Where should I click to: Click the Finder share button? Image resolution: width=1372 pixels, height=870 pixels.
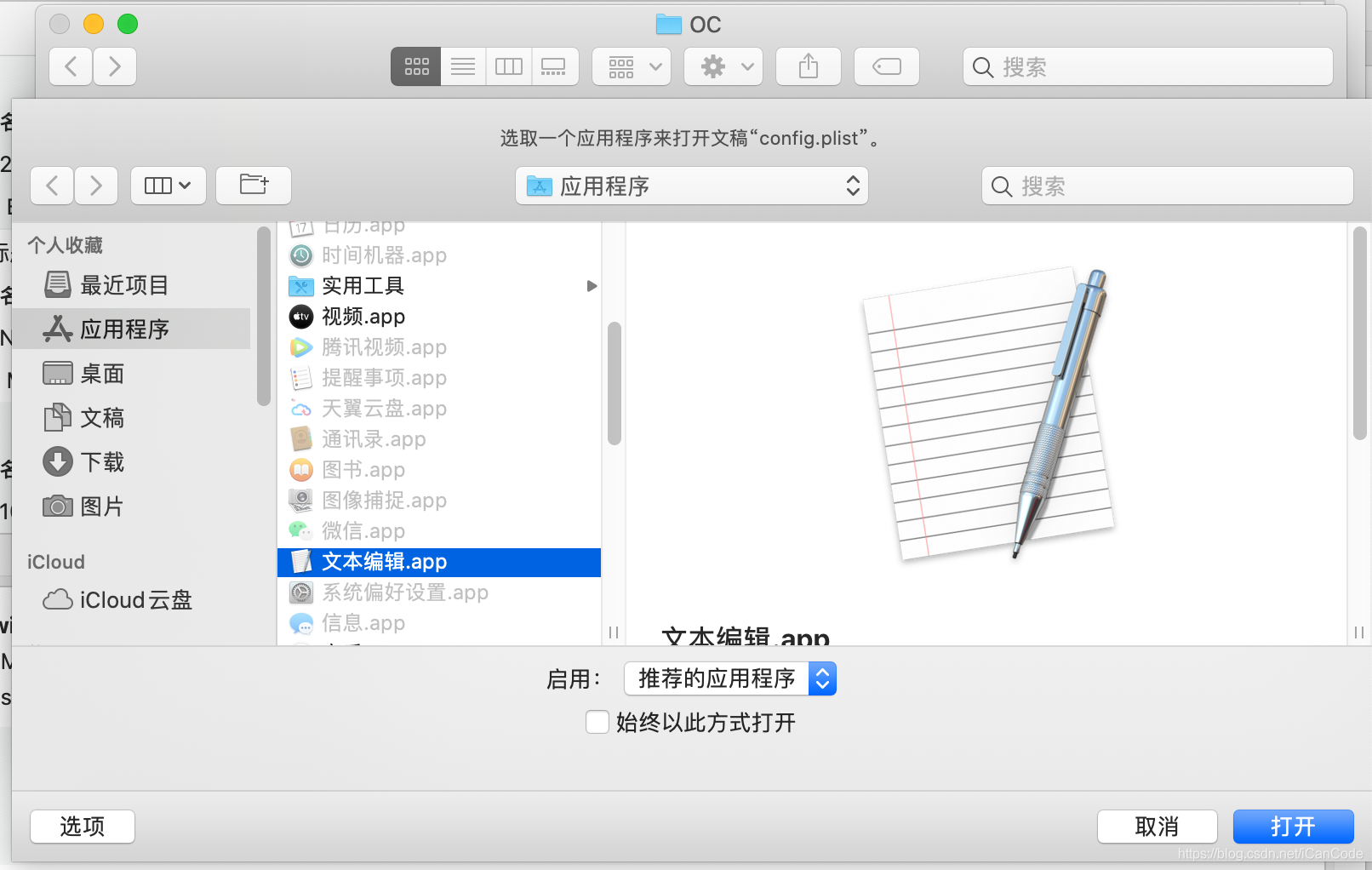tap(809, 66)
